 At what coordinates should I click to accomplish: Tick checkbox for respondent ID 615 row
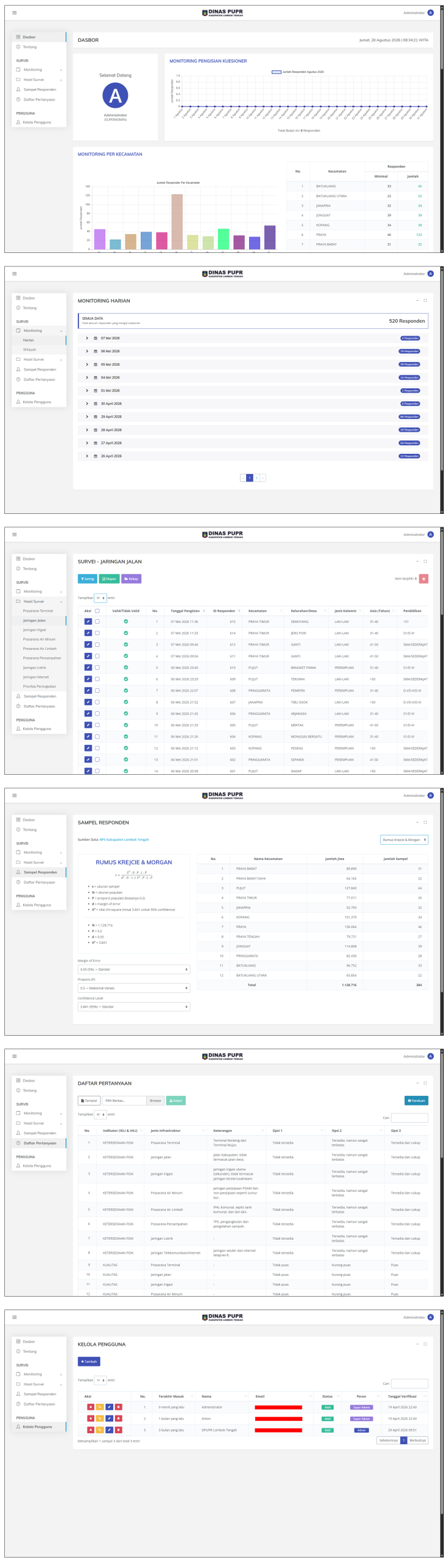pyautogui.click(x=97, y=622)
